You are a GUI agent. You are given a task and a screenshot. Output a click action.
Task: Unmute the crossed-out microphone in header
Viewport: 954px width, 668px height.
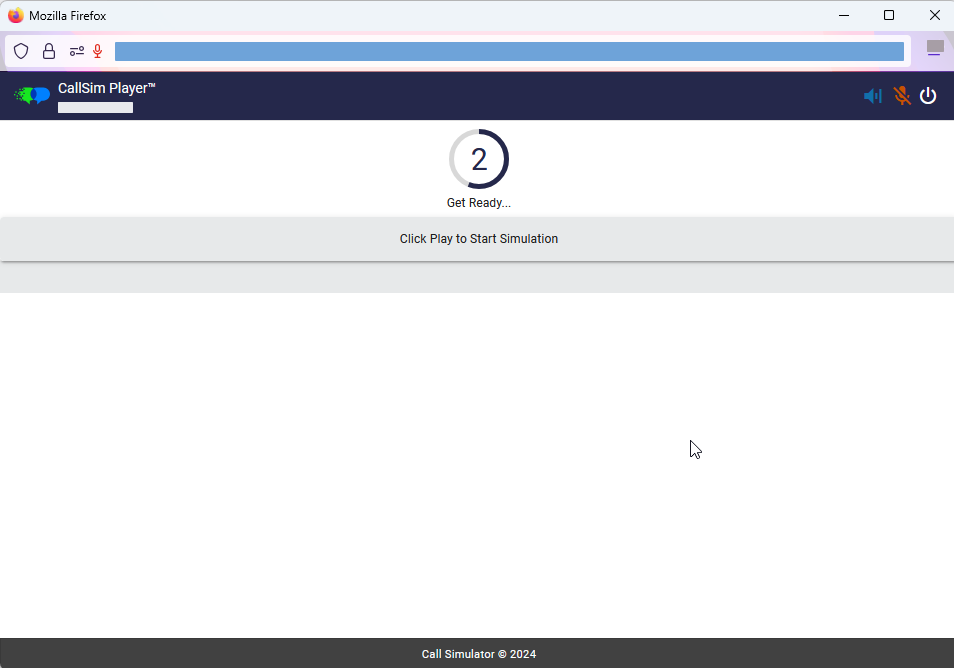(902, 96)
